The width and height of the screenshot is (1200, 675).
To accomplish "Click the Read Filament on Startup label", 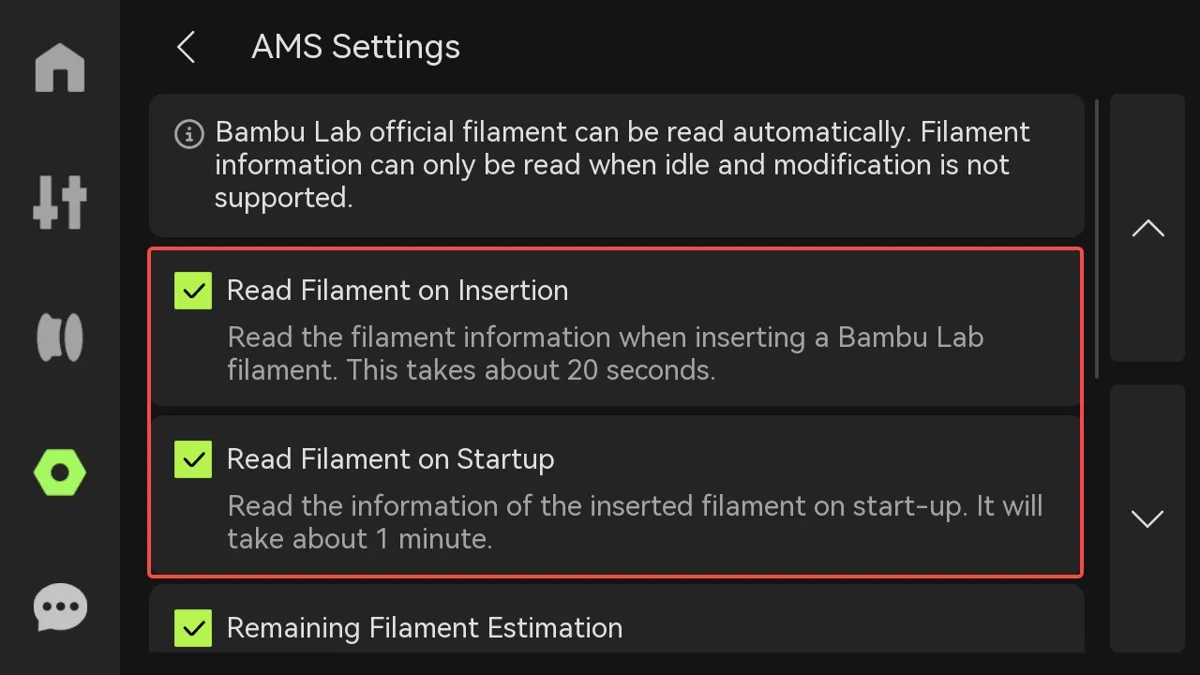I will 390,459.
